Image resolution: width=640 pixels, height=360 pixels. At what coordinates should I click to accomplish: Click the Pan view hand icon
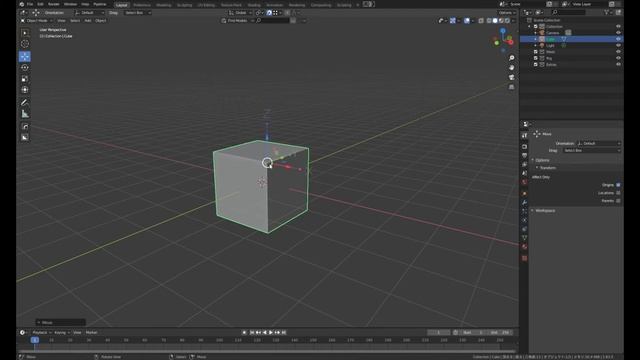pyautogui.click(x=511, y=68)
